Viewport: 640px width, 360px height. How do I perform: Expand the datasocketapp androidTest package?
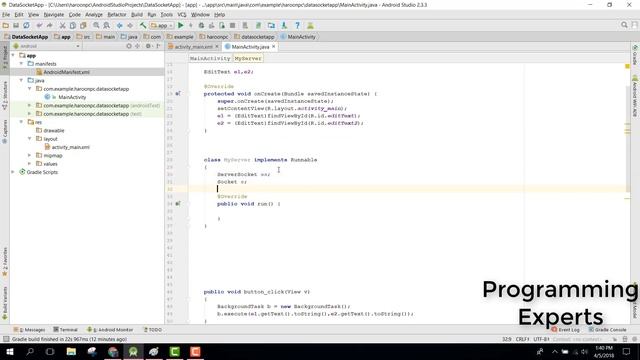pyautogui.click(x=30, y=105)
